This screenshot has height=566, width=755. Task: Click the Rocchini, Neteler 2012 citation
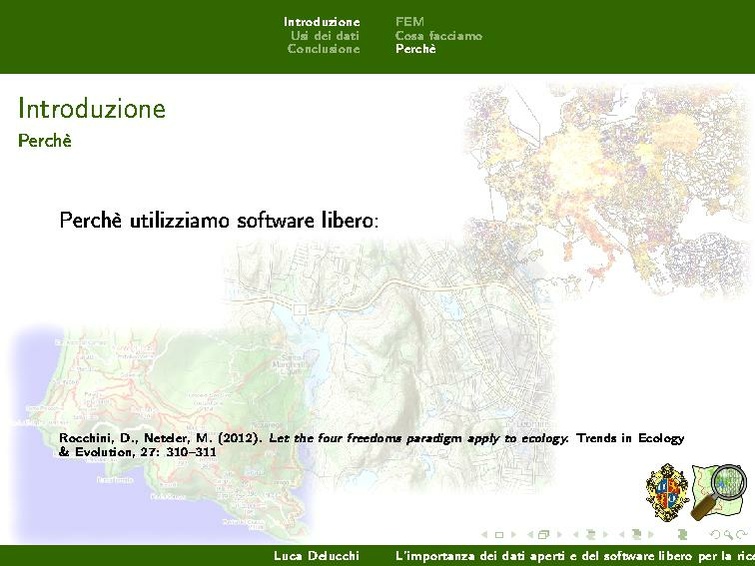(371, 445)
